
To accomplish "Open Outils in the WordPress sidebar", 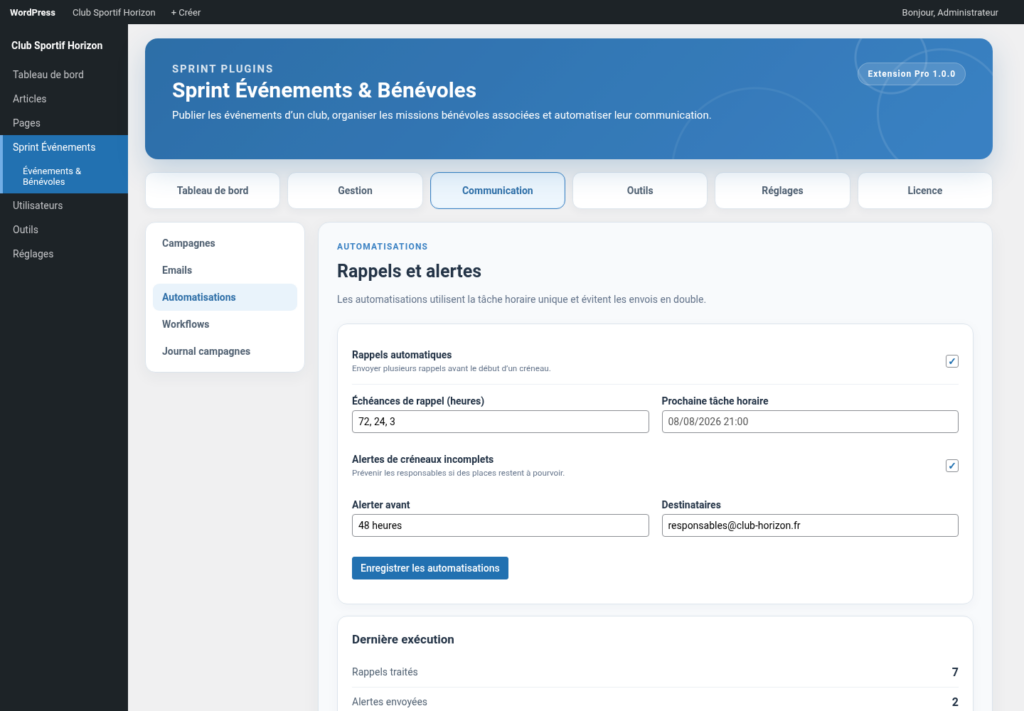I will click(64, 229).
